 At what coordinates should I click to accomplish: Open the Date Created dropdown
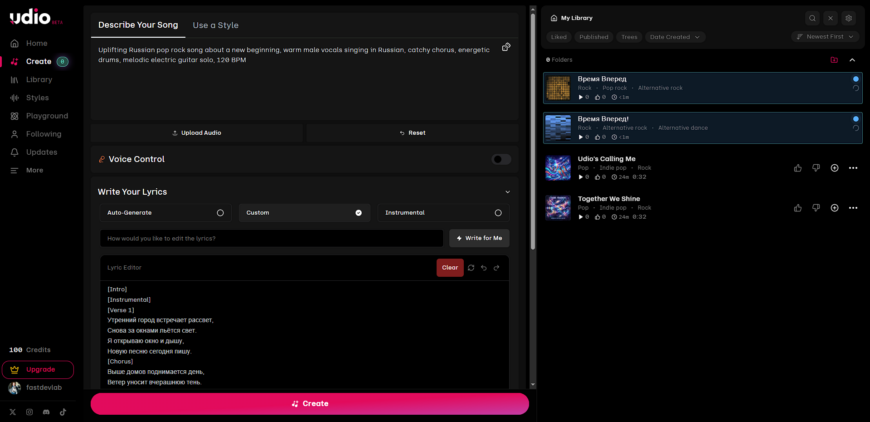click(675, 37)
